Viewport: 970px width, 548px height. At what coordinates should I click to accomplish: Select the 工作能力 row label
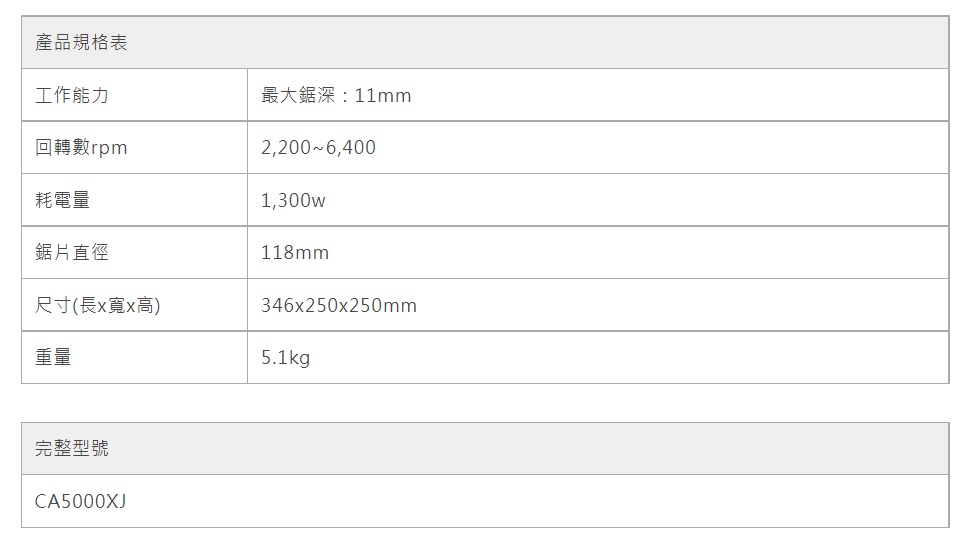coord(72,96)
